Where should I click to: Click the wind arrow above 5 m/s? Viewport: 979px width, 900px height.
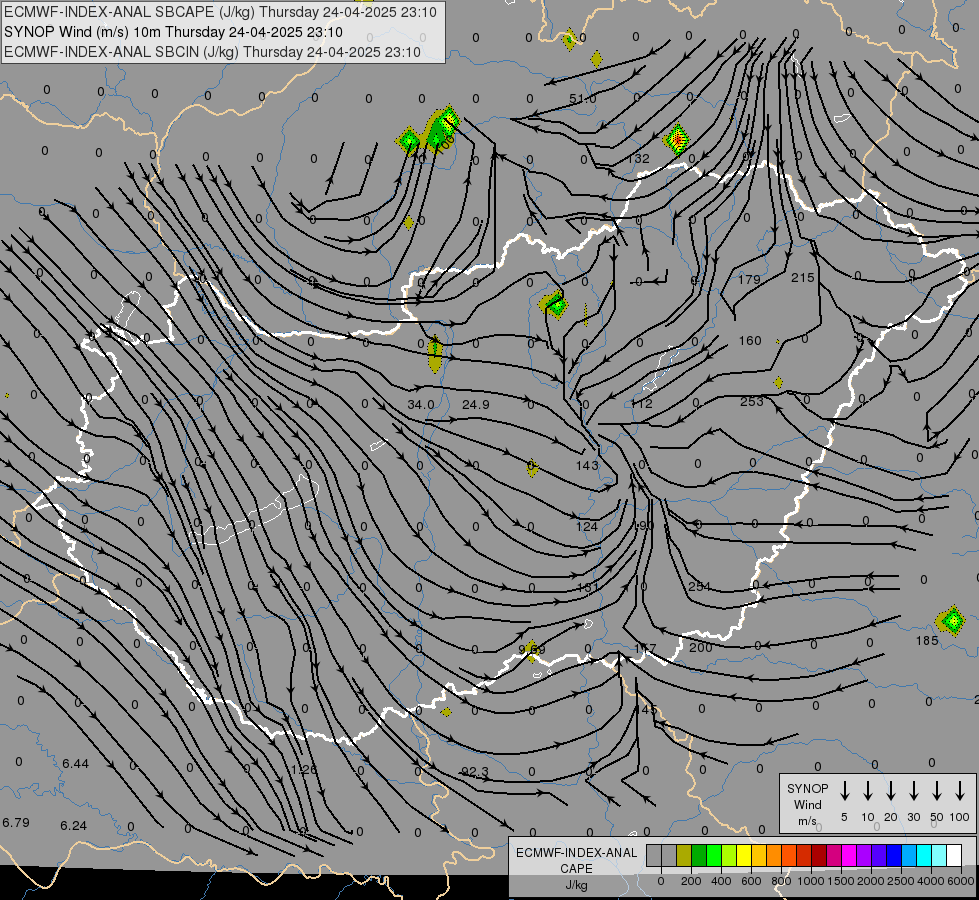(844, 791)
